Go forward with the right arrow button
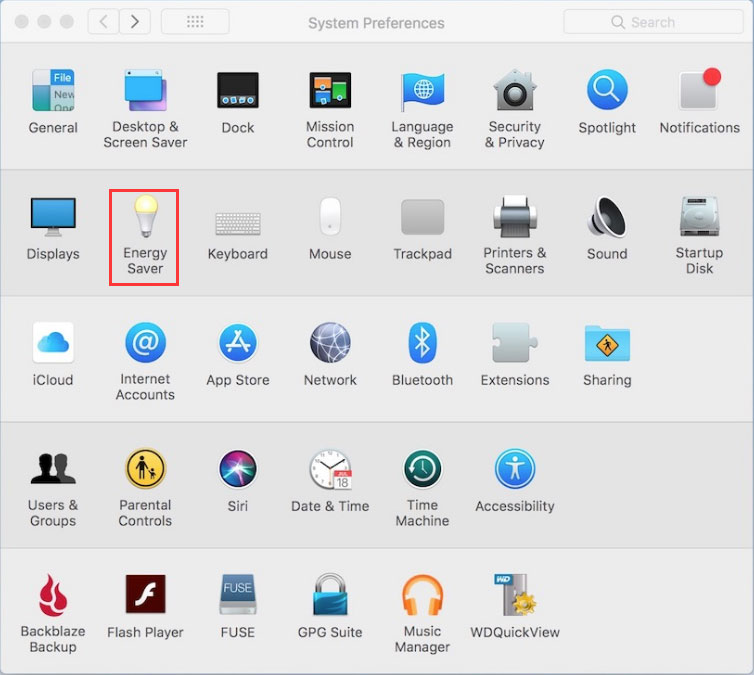The height and width of the screenshot is (675, 754). click(135, 22)
